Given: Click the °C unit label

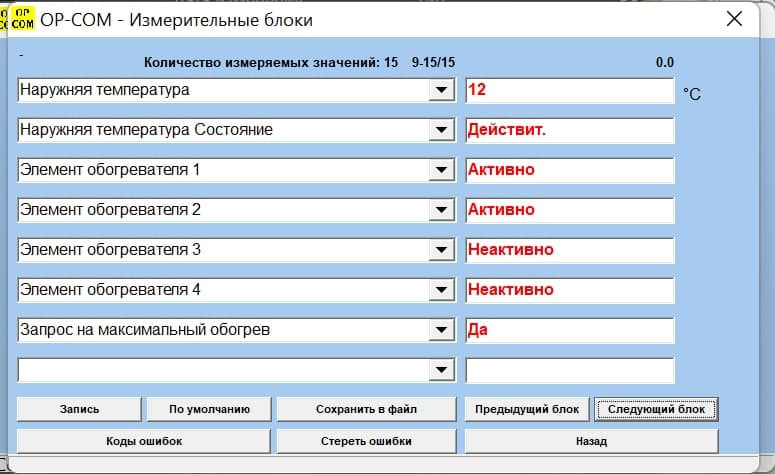Looking at the screenshot, I should point(692,94).
